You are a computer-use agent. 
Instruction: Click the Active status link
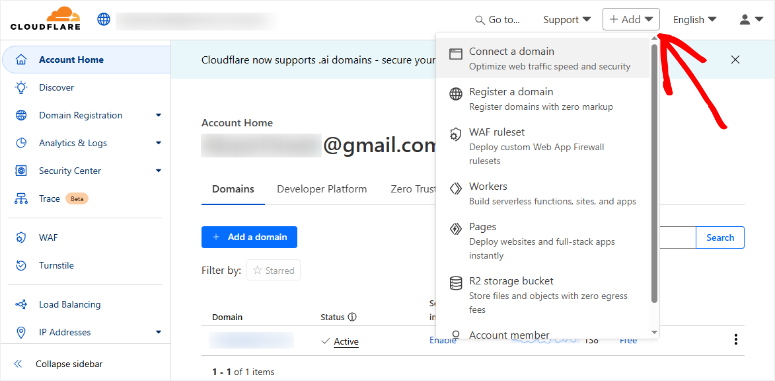click(346, 341)
